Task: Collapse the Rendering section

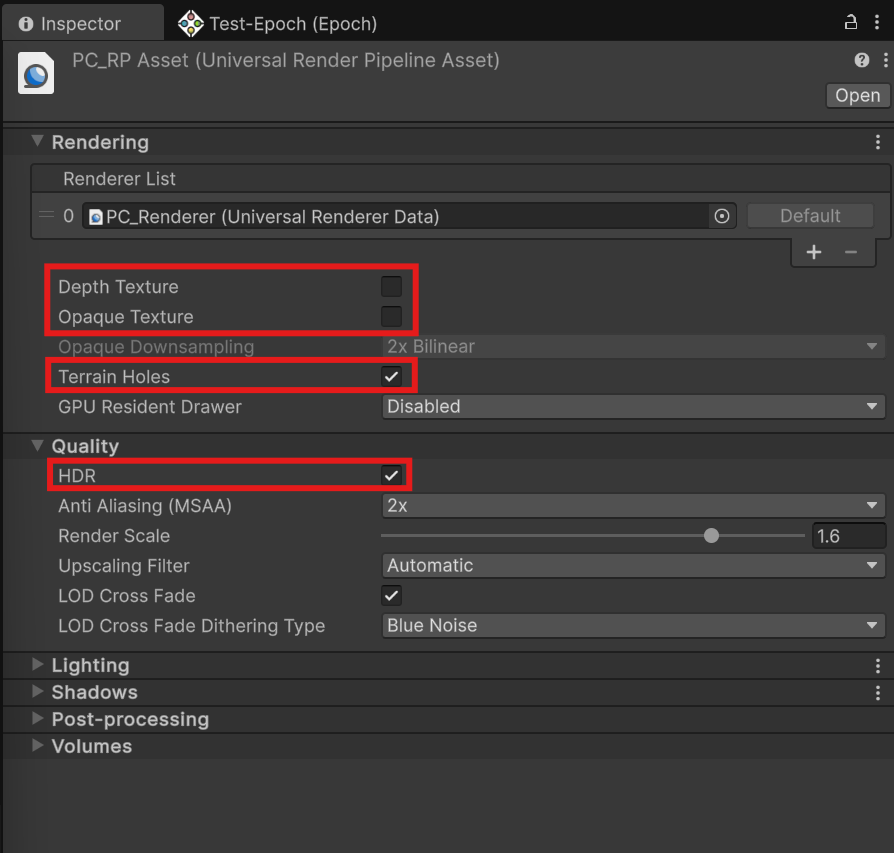Action: pos(38,141)
